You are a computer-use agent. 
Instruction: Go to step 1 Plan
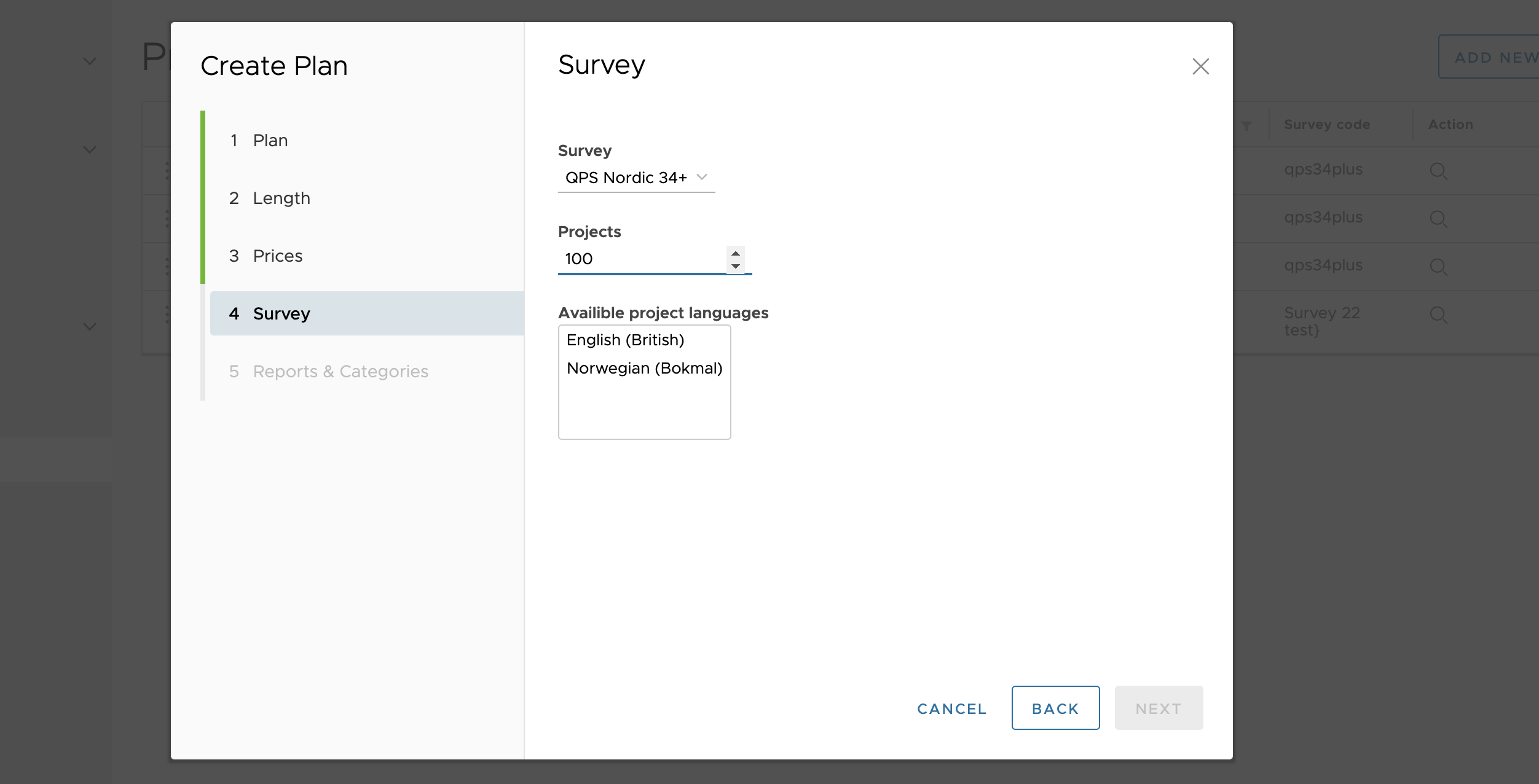click(367, 140)
